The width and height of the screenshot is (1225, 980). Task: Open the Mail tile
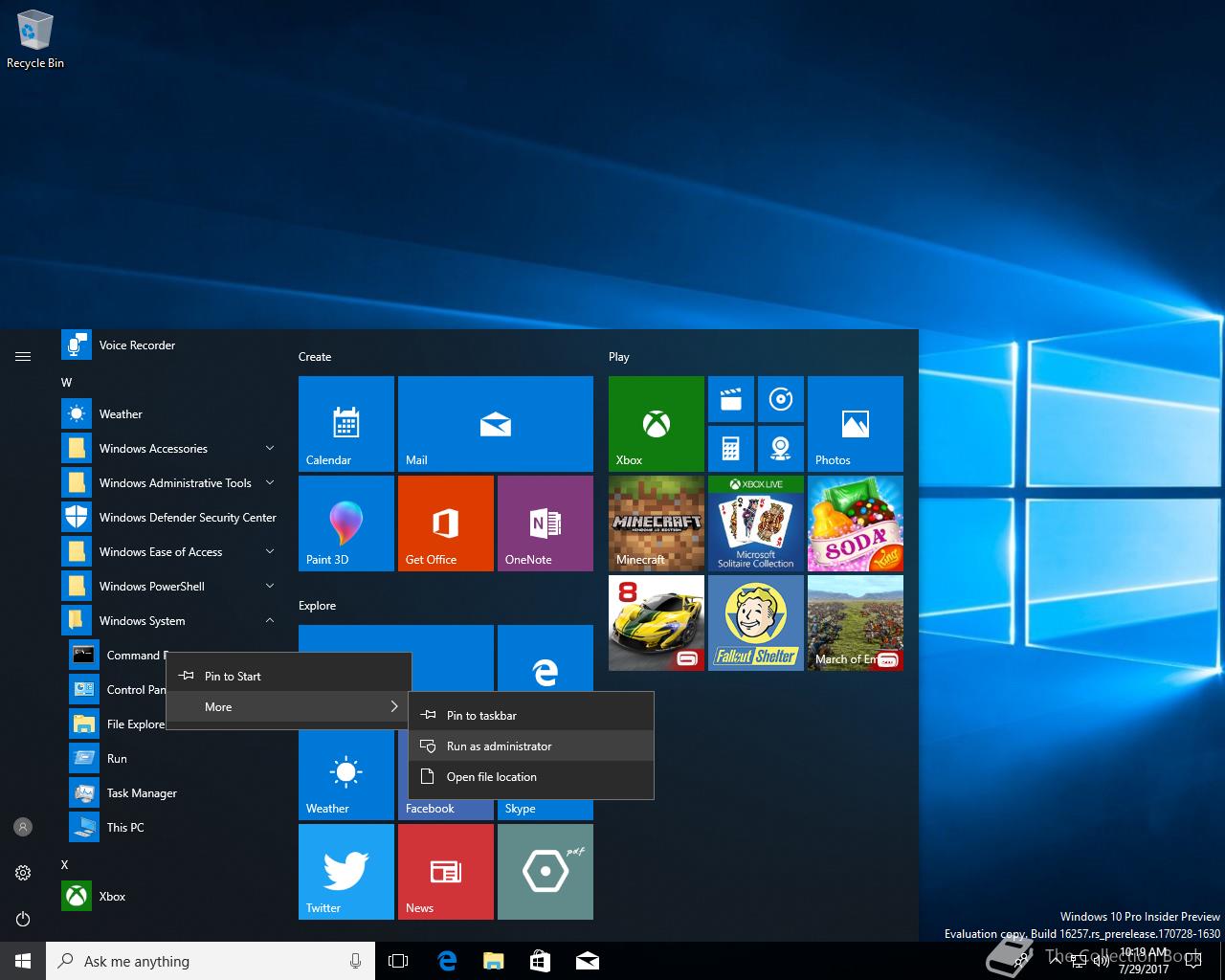click(496, 424)
